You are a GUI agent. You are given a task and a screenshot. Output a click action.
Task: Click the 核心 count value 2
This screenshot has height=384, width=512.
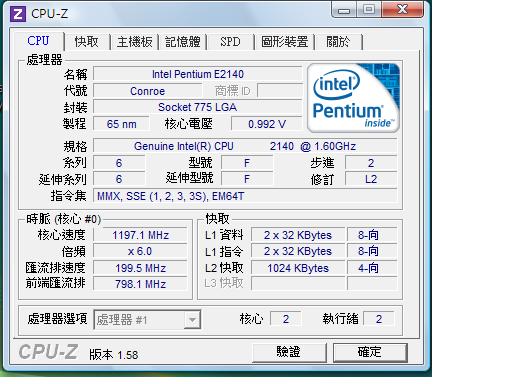[x=286, y=319]
